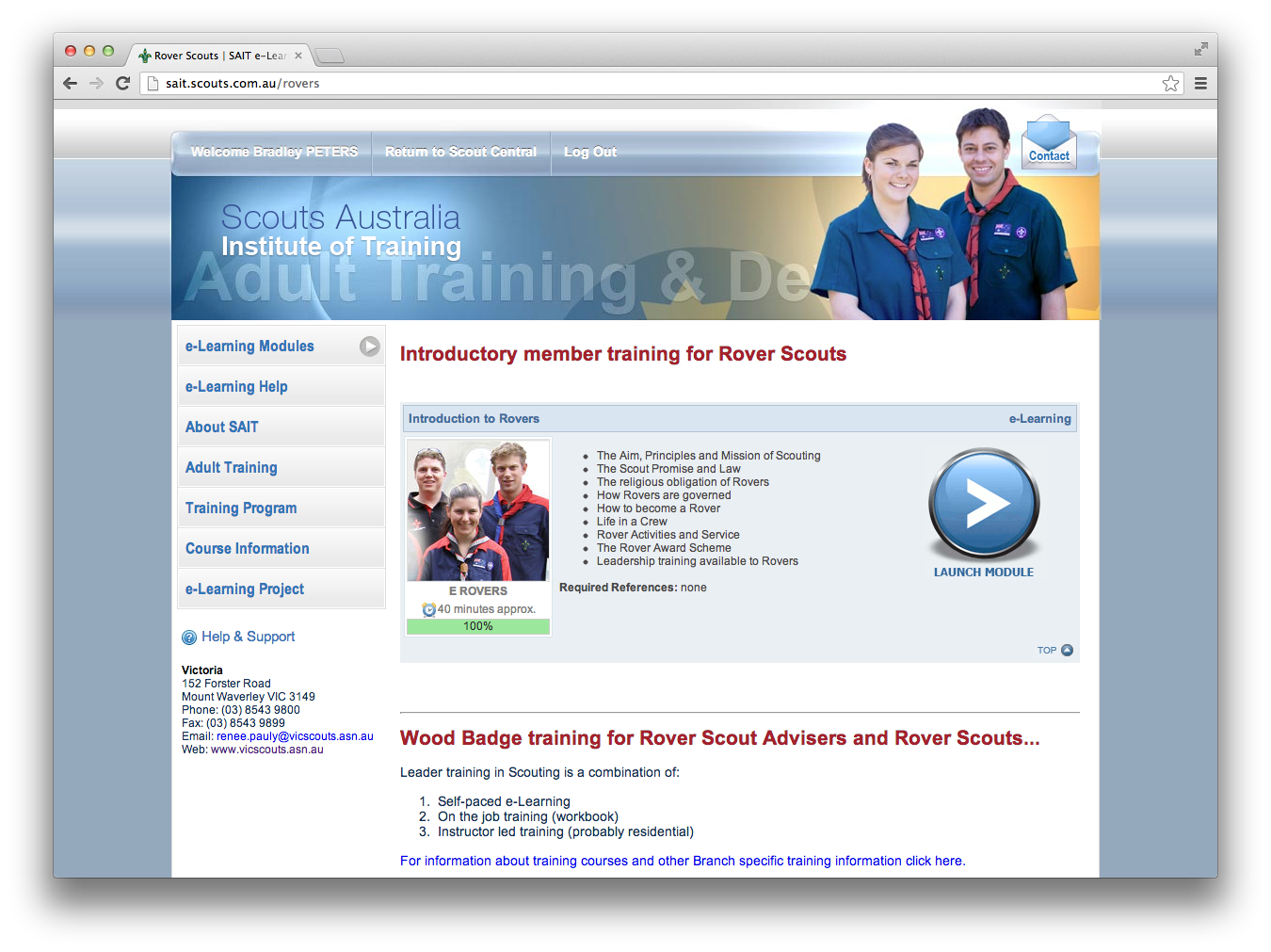Click 'The Rover Award Scheme' bullet
The image size is (1271, 952).
pos(664,548)
